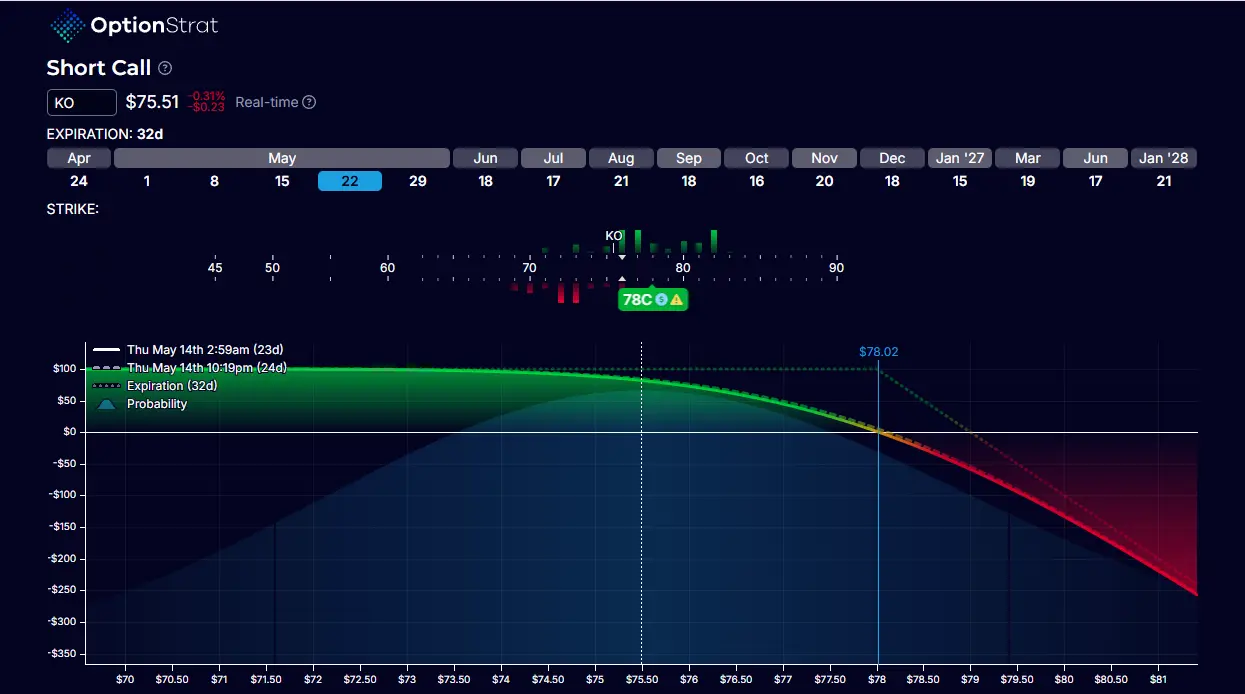This screenshot has height=694, width=1245.
Task: Expand the Jun month expiration group
Action: (x=485, y=158)
